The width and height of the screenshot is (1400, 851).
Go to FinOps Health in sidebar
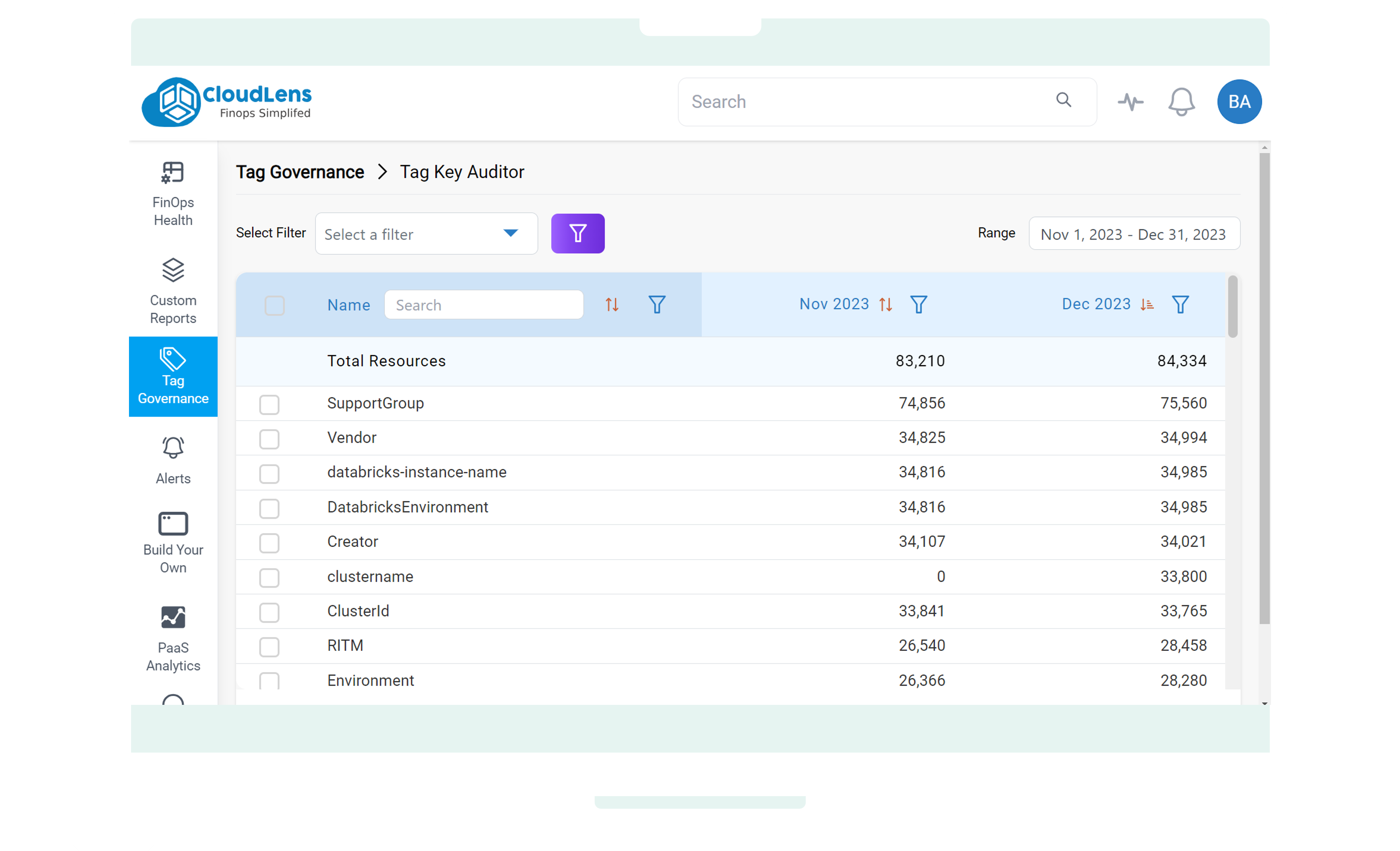(x=173, y=194)
